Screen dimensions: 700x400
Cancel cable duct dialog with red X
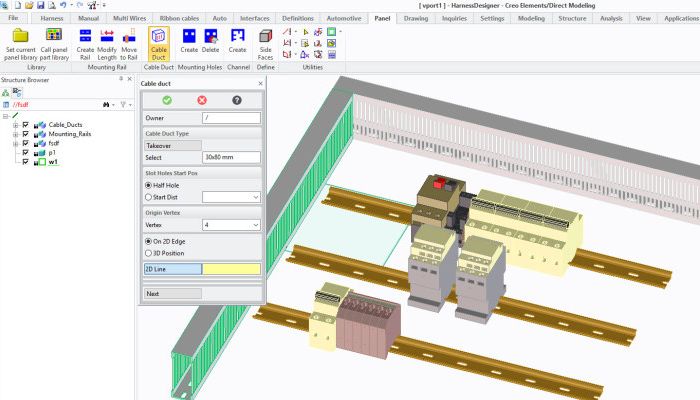click(202, 100)
